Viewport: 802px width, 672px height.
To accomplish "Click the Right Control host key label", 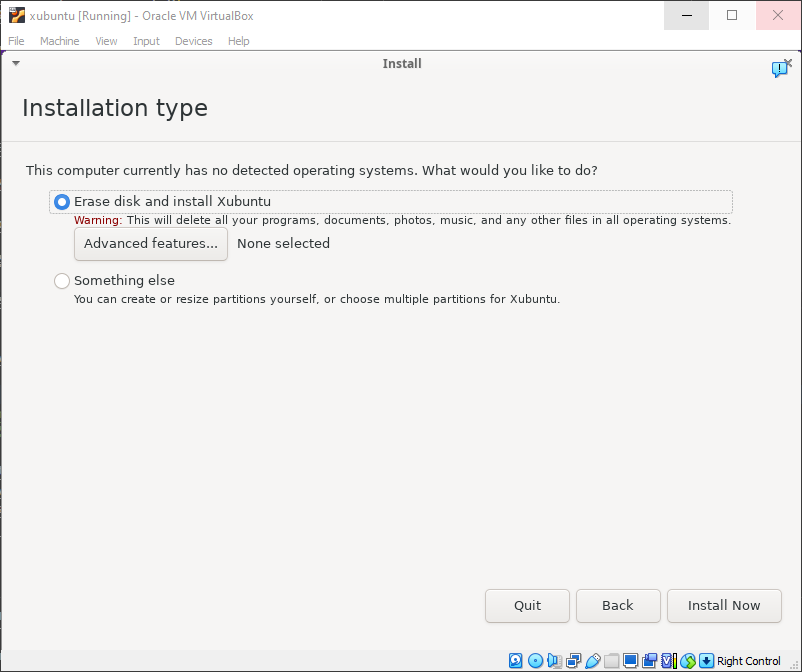I will (x=749, y=661).
